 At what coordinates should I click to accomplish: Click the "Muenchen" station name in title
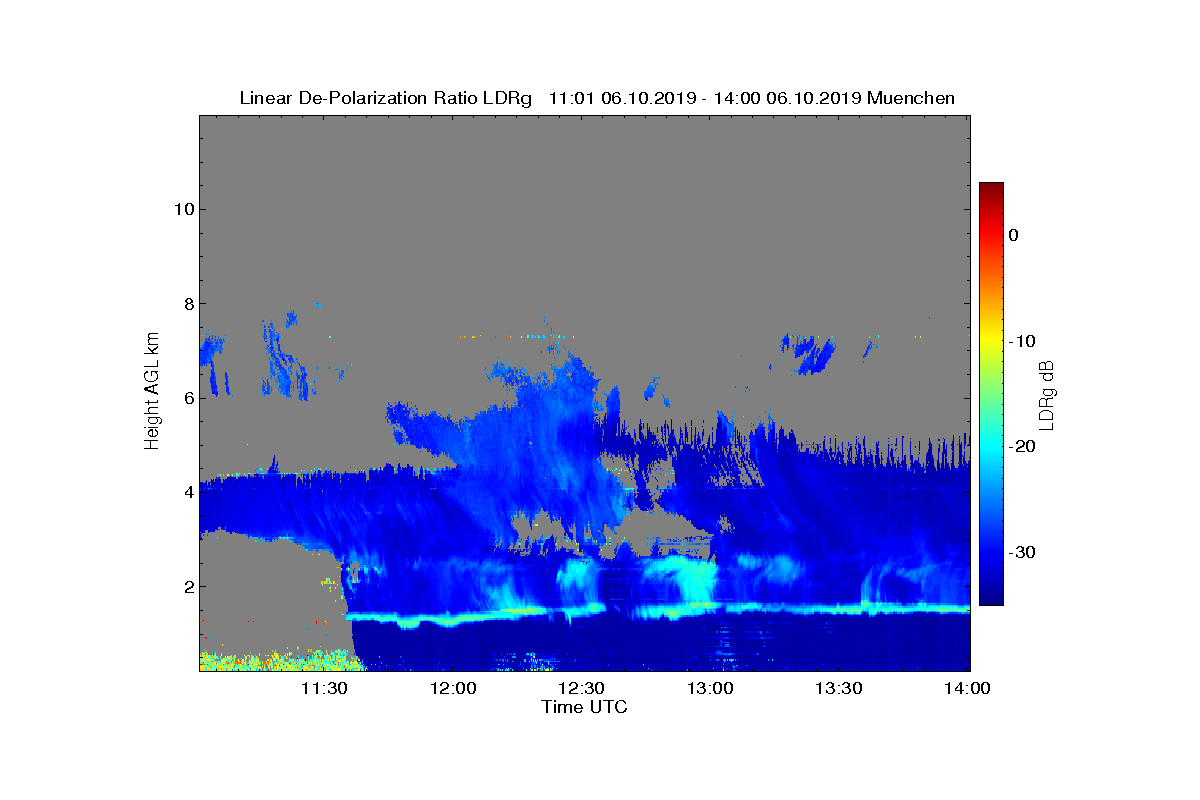click(x=911, y=98)
